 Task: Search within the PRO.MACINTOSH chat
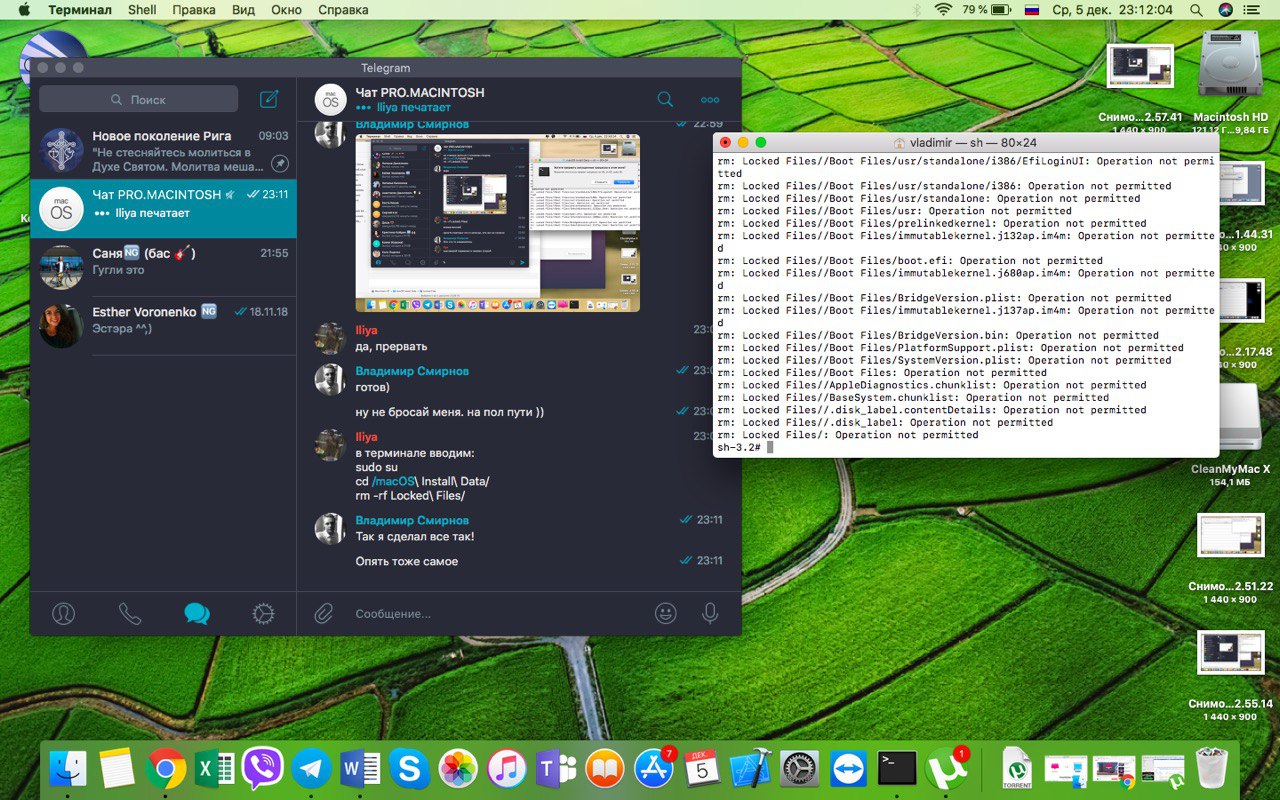pos(665,99)
